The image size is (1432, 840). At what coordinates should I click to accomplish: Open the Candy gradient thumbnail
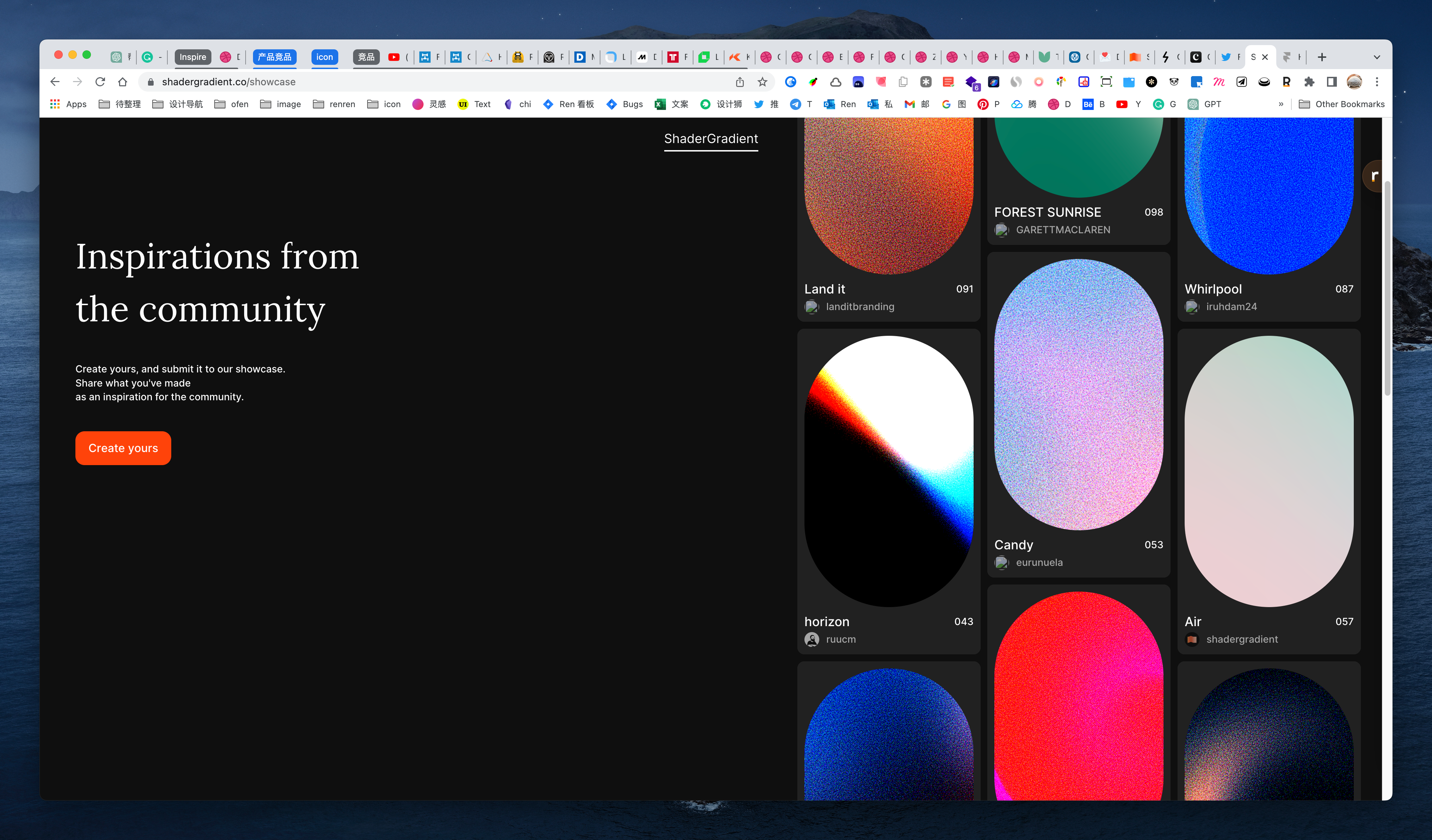[1079, 394]
